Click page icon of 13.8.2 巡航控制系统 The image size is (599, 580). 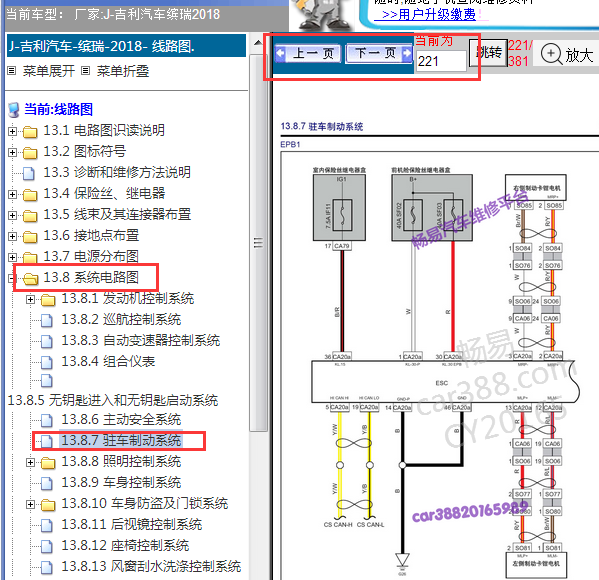[47, 320]
